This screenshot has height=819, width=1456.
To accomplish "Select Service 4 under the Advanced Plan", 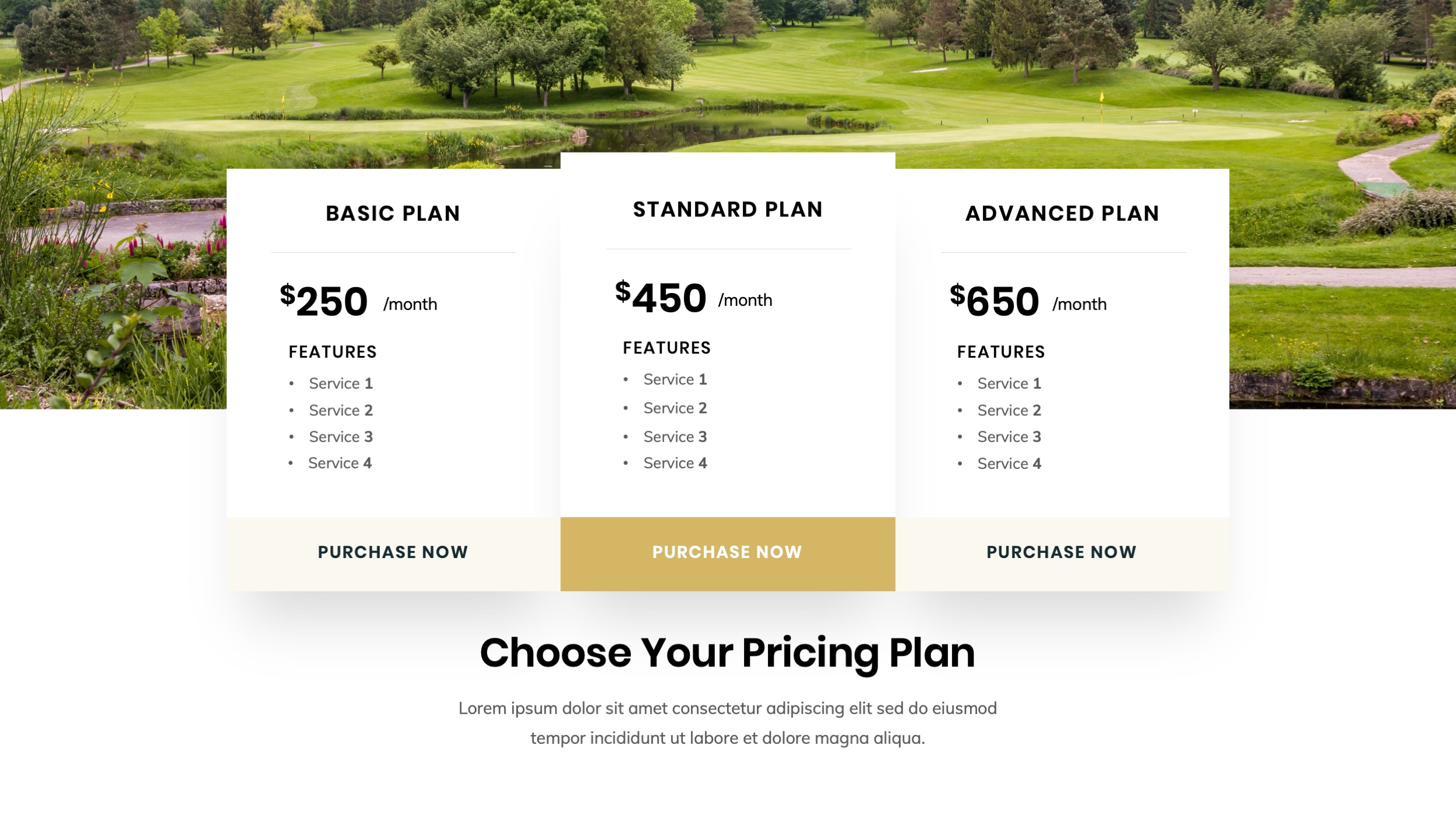I will pyautogui.click(x=1009, y=463).
